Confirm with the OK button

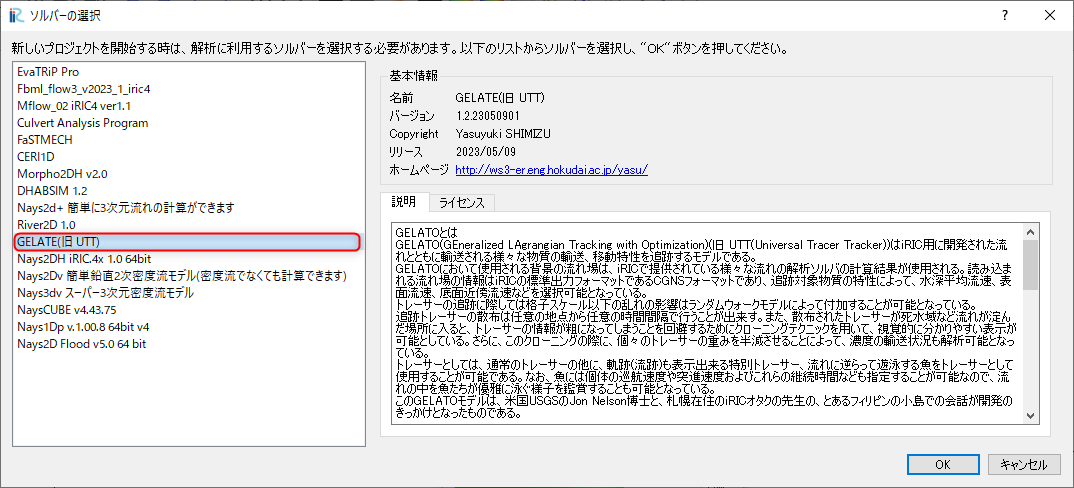click(943, 464)
